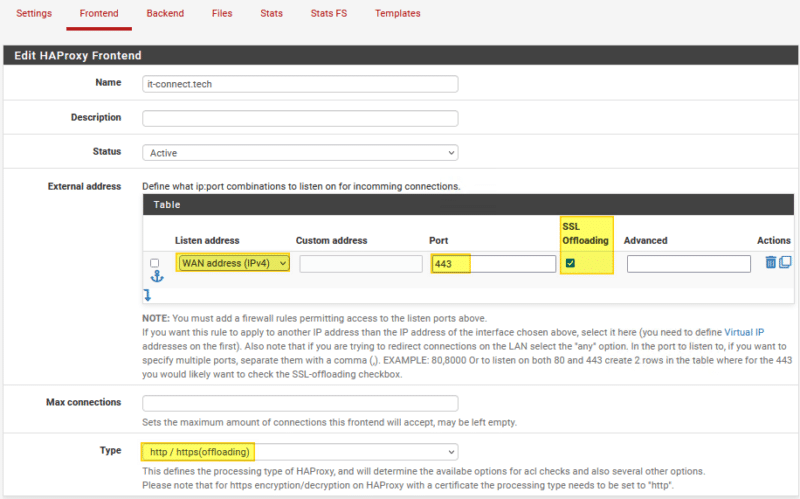Click the Advanced text field
Screen dimensions: 800x499
click(688, 264)
